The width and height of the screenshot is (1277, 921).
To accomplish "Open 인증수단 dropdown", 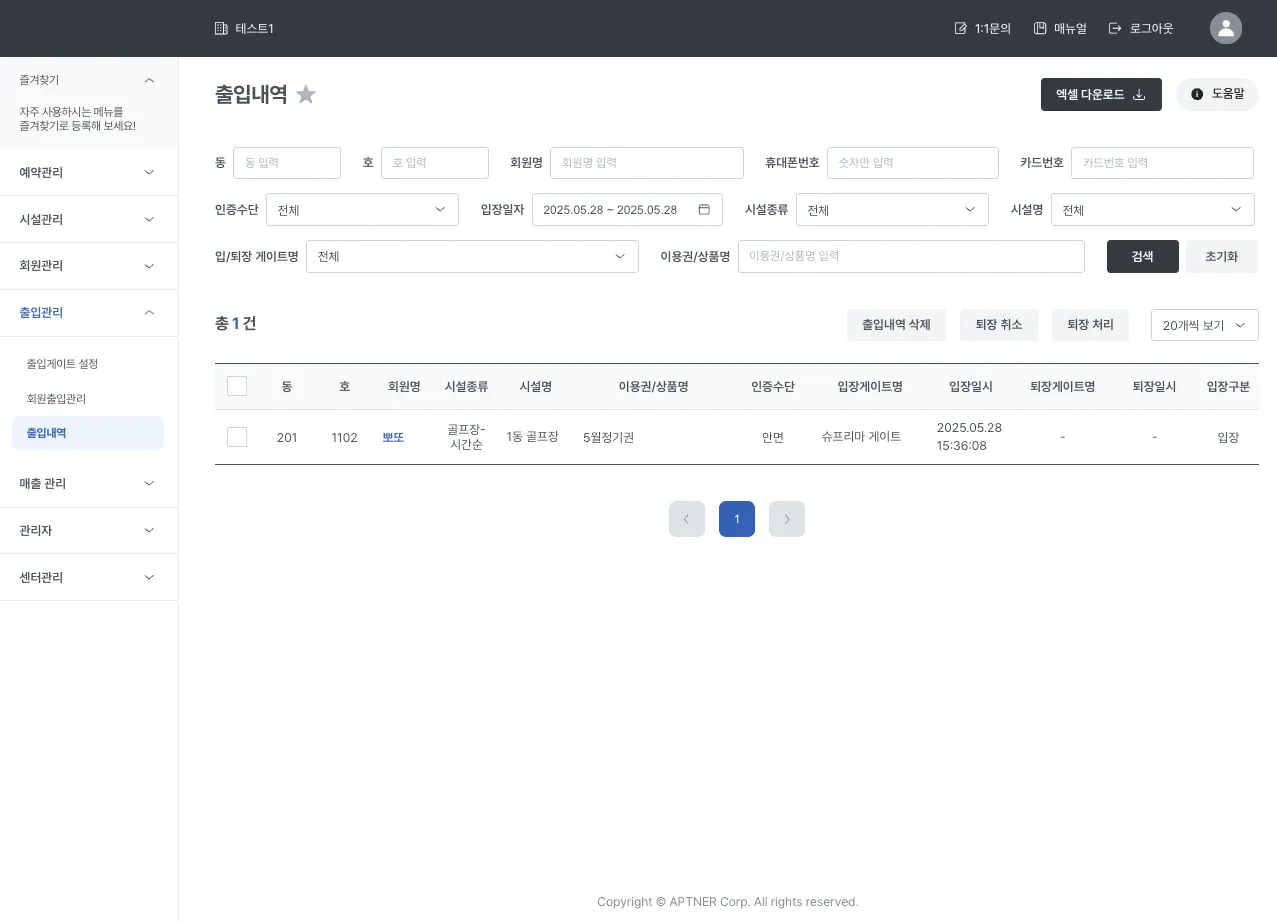I will pyautogui.click(x=362, y=210).
